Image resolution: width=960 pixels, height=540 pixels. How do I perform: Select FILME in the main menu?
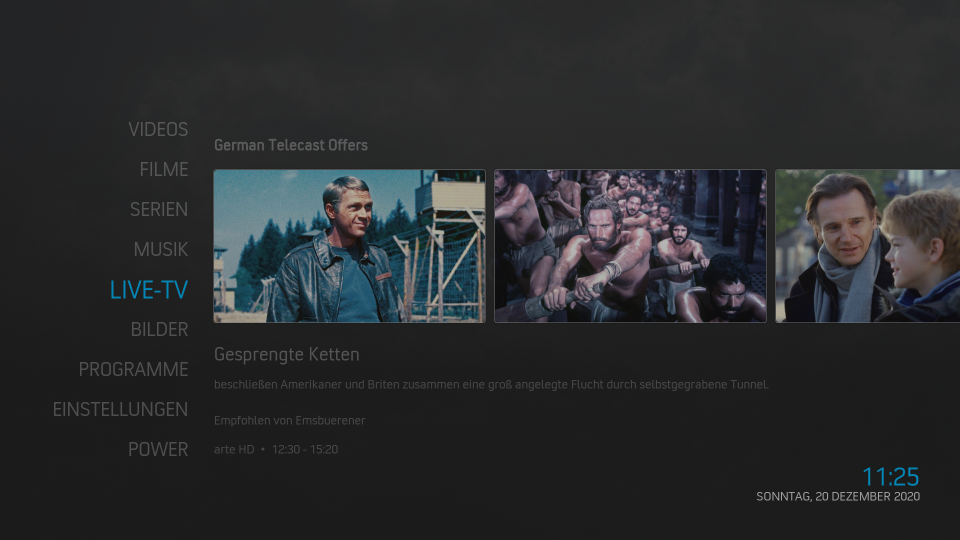click(163, 170)
